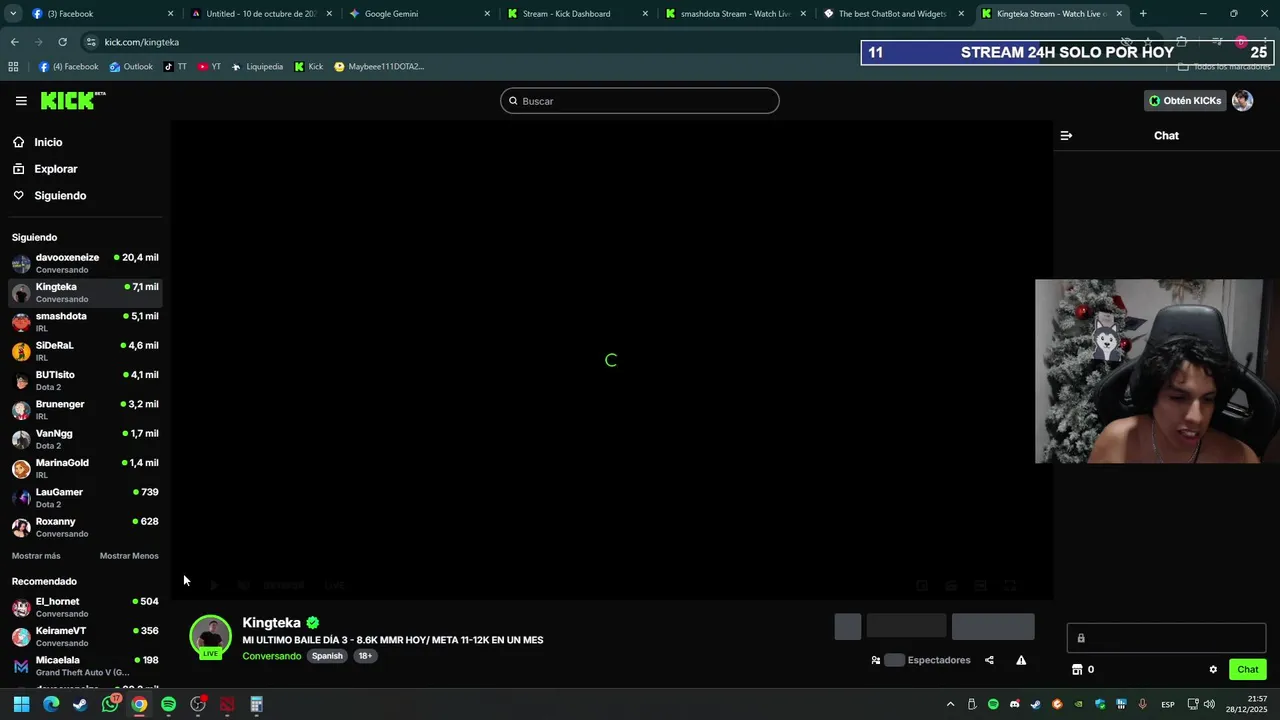This screenshot has width=1280, height=720.
Task: Switch to the smashdota Stream tab
Action: click(735, 14)
